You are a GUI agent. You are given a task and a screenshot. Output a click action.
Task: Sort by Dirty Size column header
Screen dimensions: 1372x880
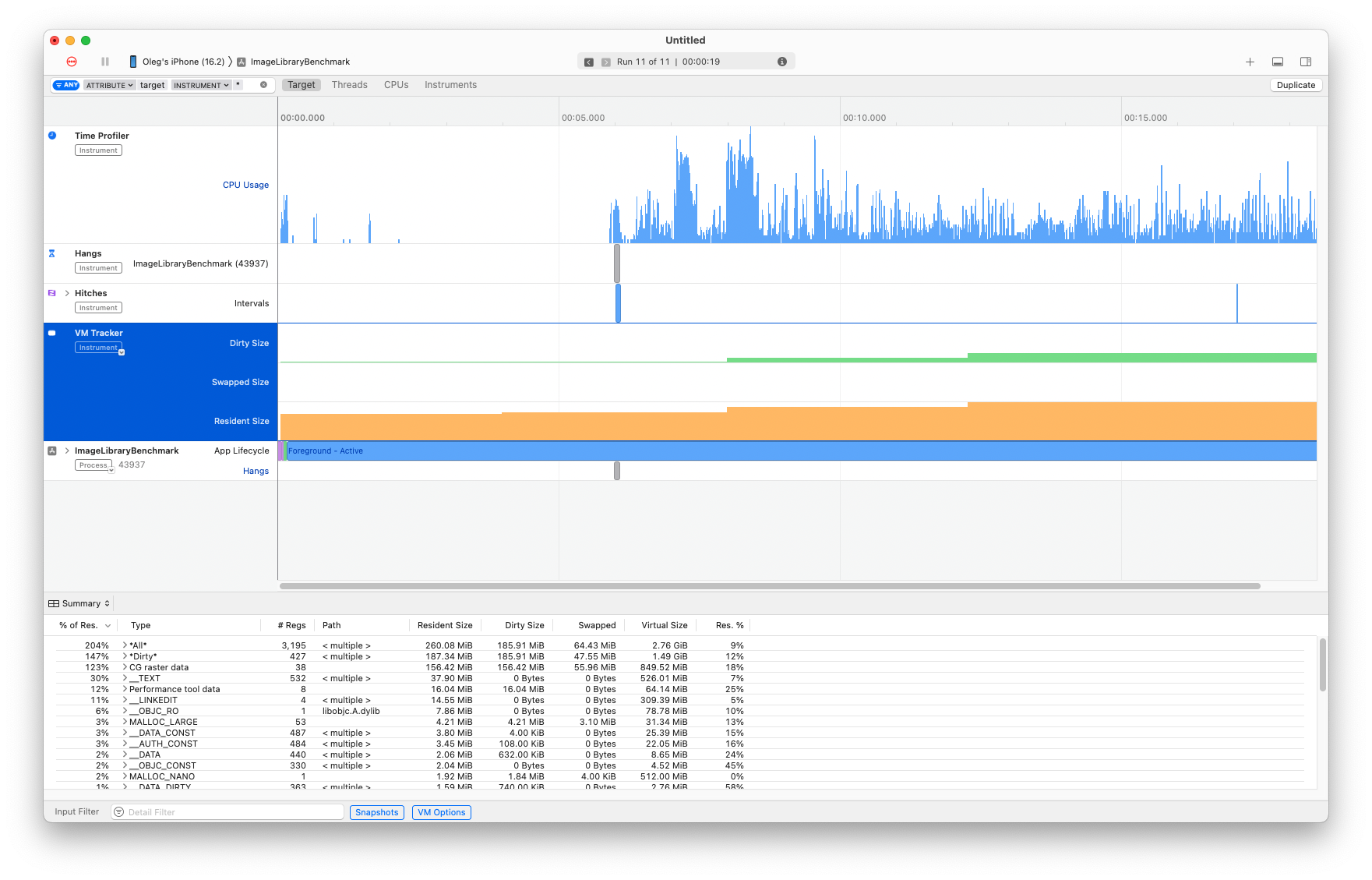click(524, 625)
